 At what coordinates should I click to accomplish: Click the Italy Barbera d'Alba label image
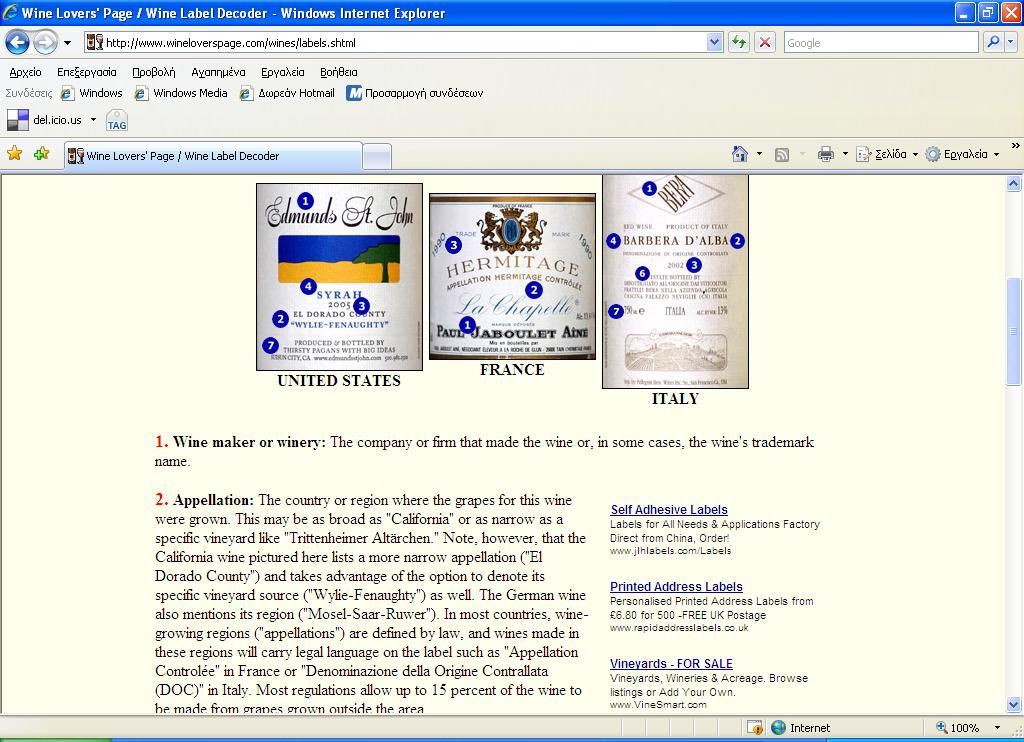point(675,282)
